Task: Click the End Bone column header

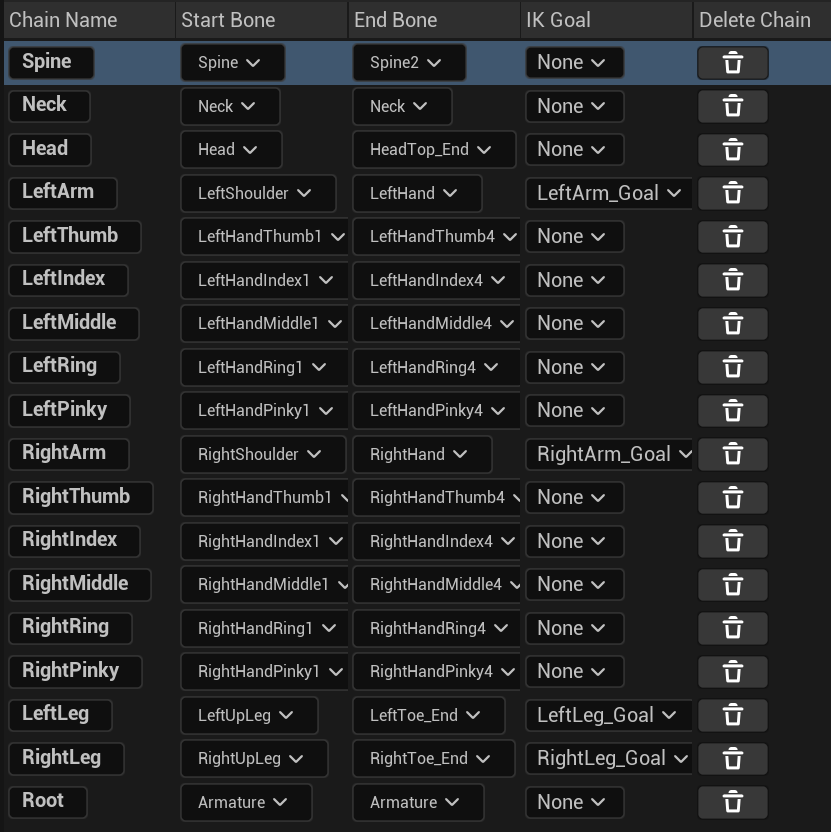Action: pyautogui.click(x=434, y=20)
